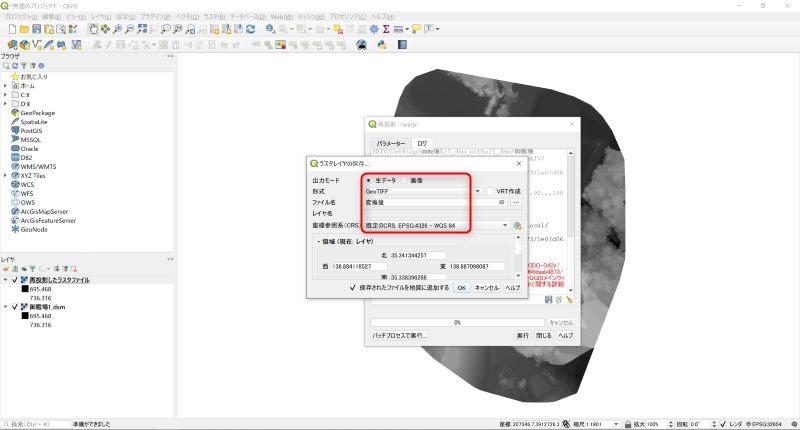
Task: Select the 画像 output mode radio button
Action: (x=405, y=180)
